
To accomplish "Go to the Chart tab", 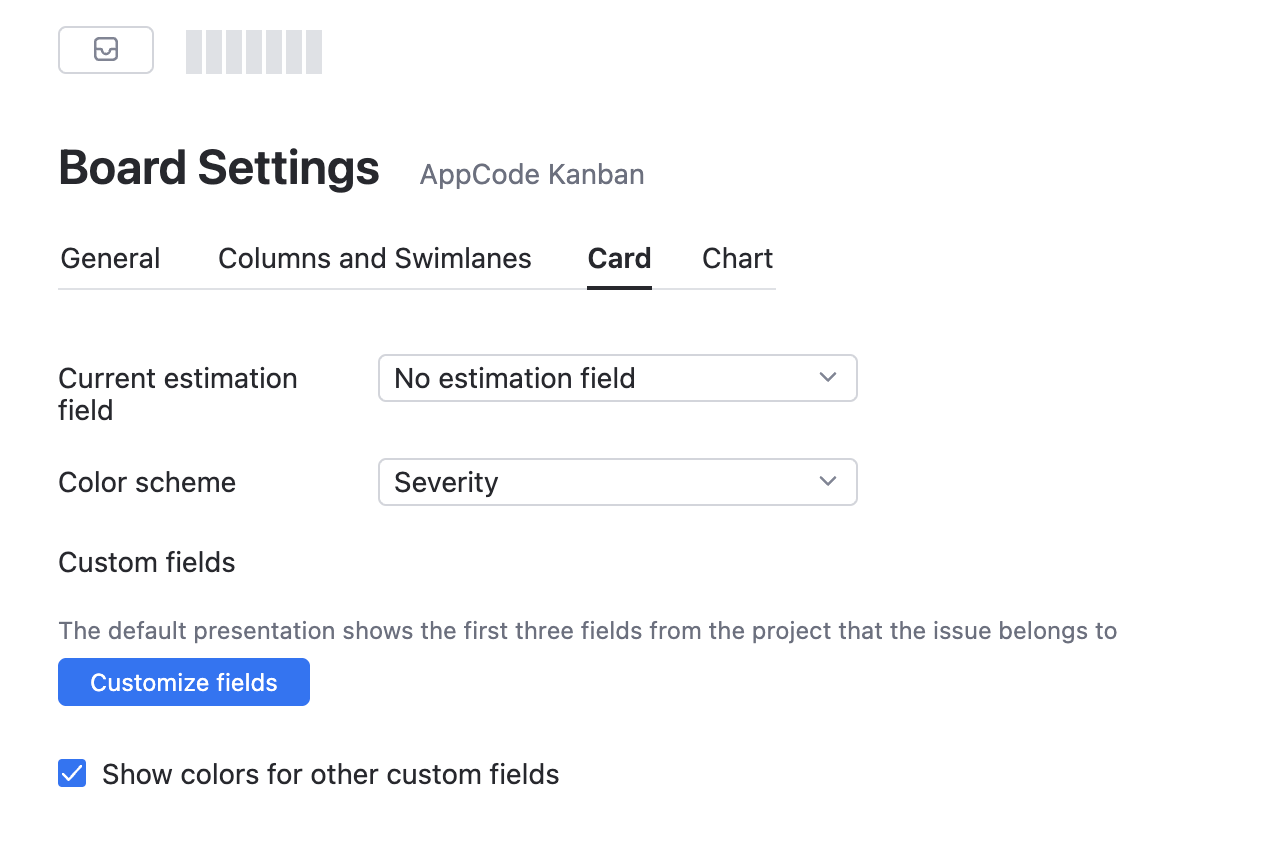I will coord(737,258).
